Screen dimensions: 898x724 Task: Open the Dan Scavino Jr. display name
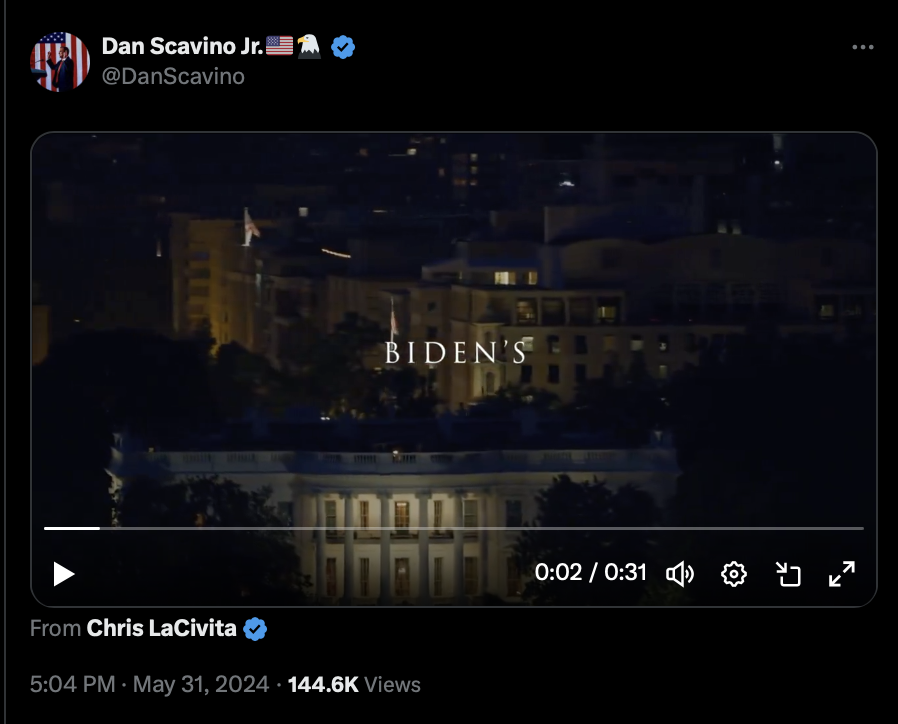182,46
